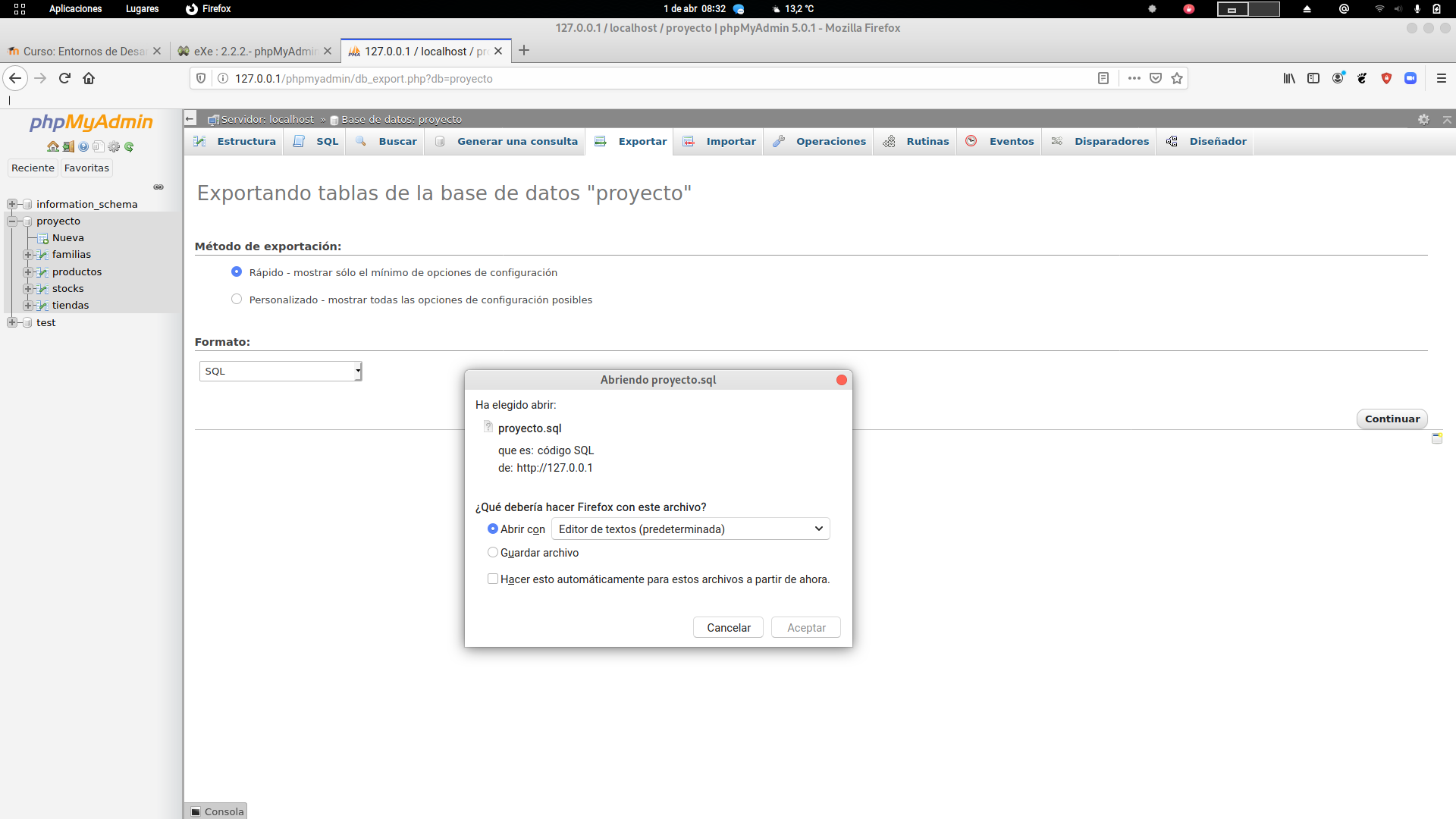This screenshot has width=1456, height=819.
Task: Expand the test database node
Action: tap(11, 322)
